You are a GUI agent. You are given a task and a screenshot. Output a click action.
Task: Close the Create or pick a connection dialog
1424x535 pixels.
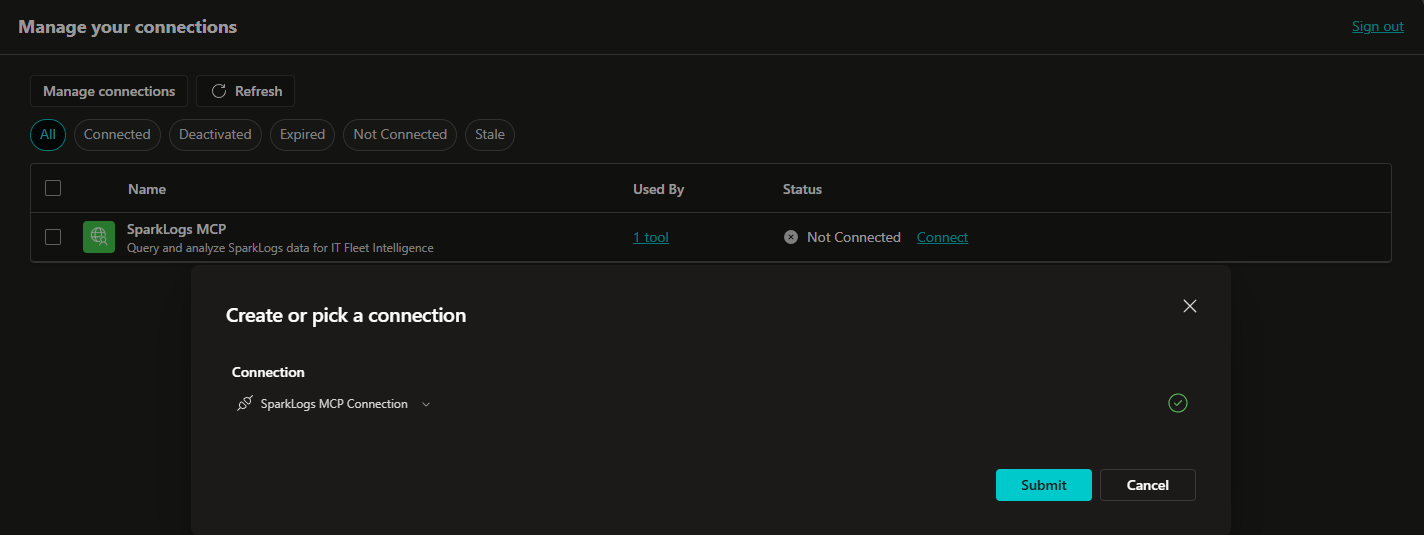[x=1190, y=306]
